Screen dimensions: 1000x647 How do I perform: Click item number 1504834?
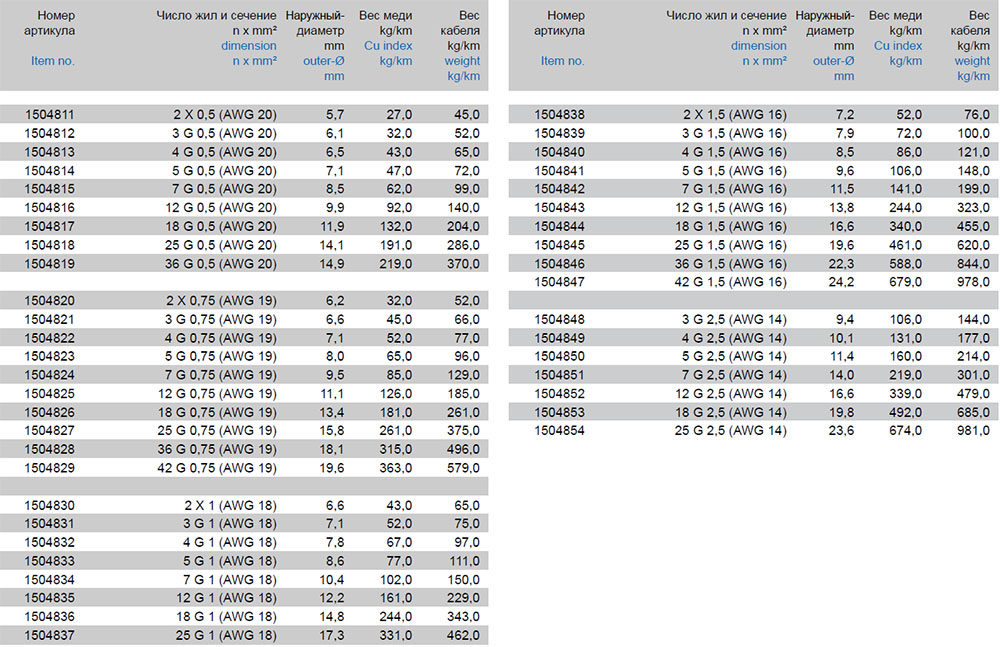pyautogui.click(x=49, y=580)
